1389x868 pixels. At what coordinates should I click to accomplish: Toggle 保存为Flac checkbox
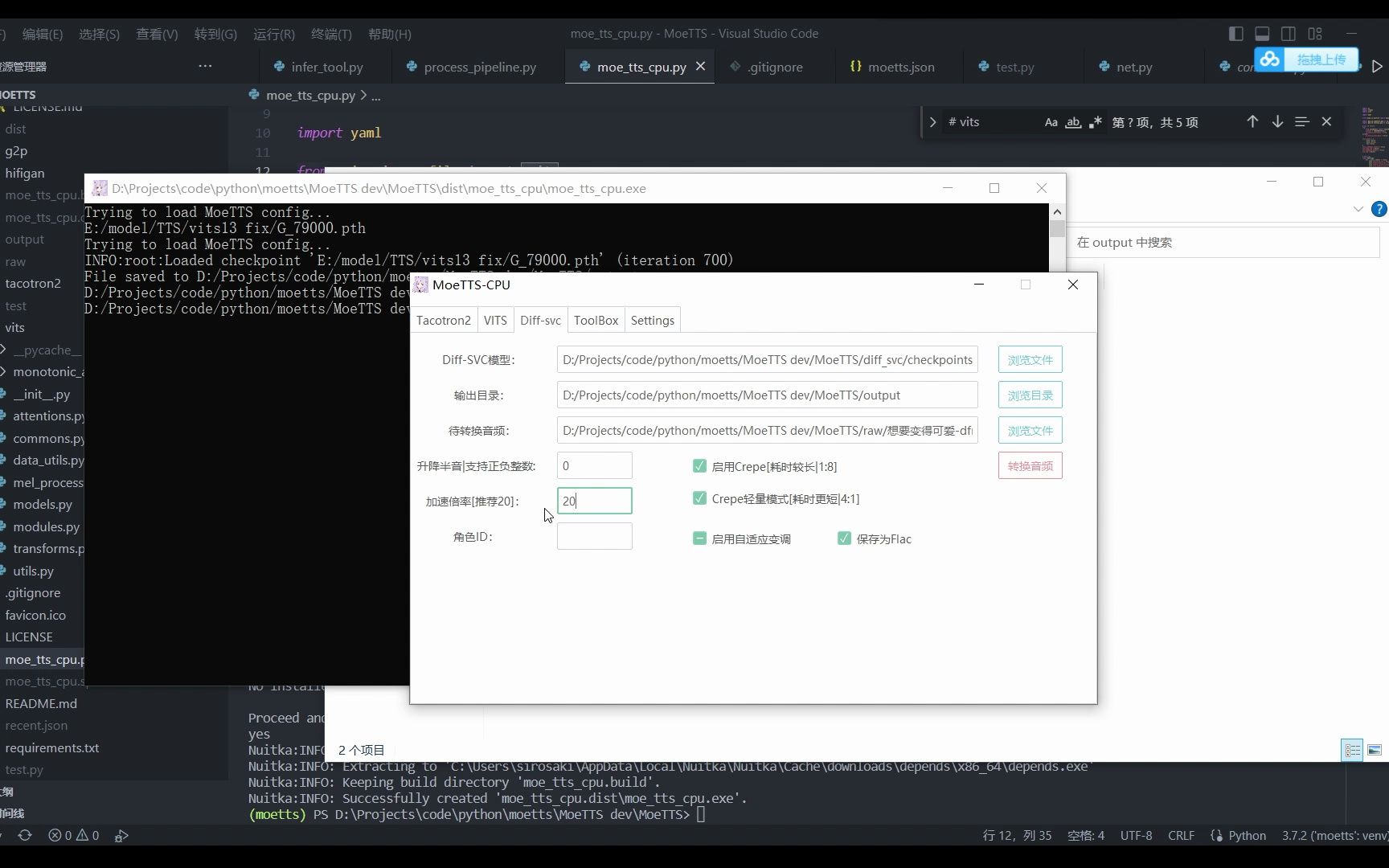tap(844, 538)
